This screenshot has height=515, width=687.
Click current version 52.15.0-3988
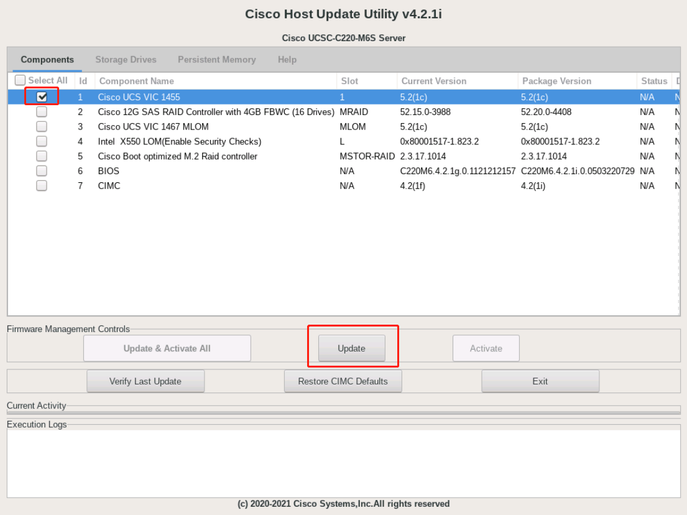(x=425, y=112)
